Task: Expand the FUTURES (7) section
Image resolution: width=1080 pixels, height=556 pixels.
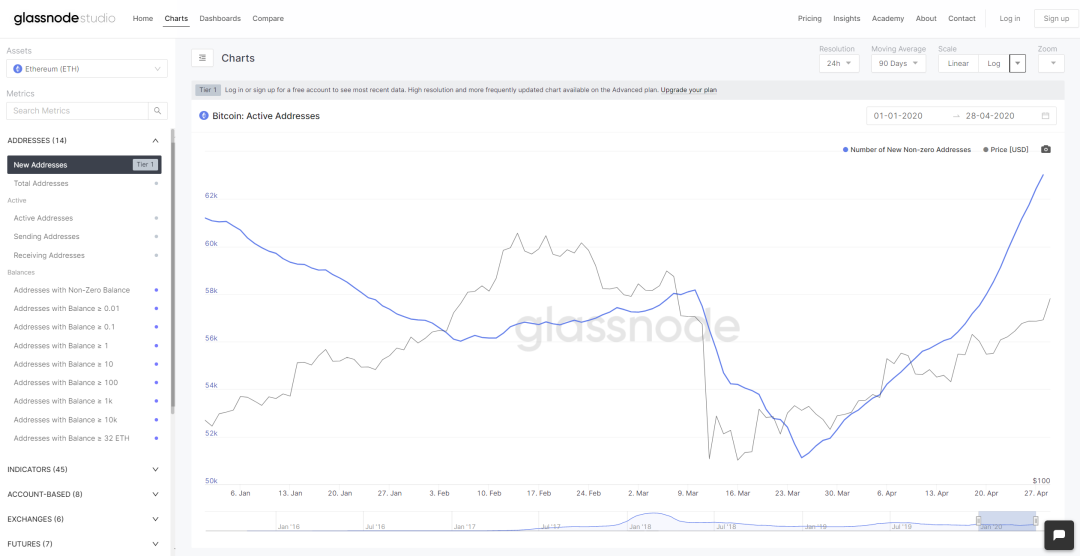Action: click(x=83, y=544)
